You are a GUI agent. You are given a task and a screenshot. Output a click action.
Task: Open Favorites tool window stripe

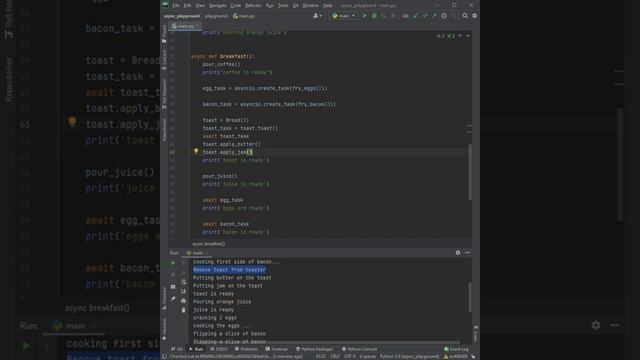[x=164, y=329]
